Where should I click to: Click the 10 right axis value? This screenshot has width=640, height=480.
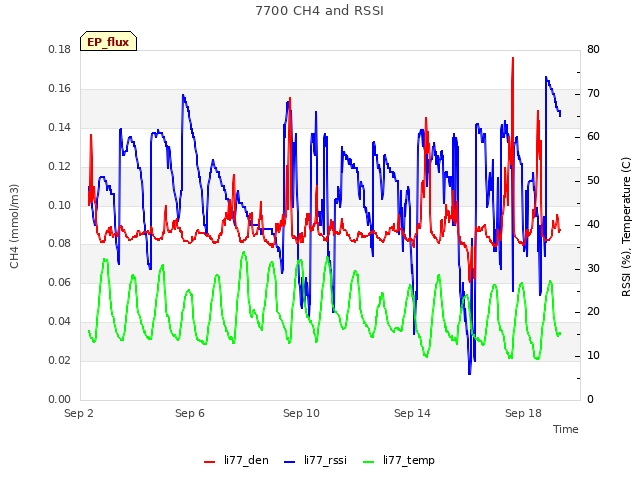tap(593, 356)
